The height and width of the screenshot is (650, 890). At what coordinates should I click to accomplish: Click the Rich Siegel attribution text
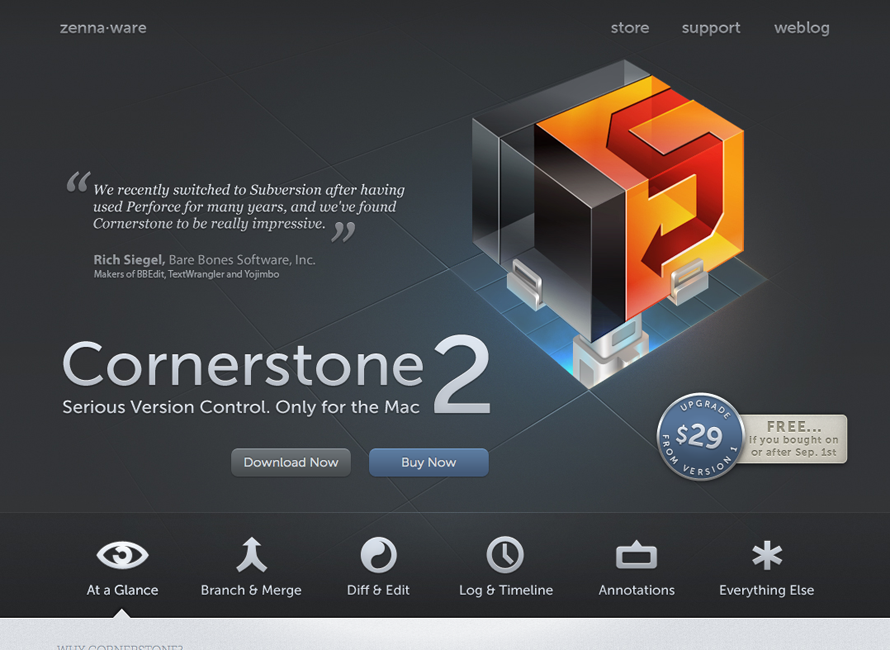pos(204,260)
